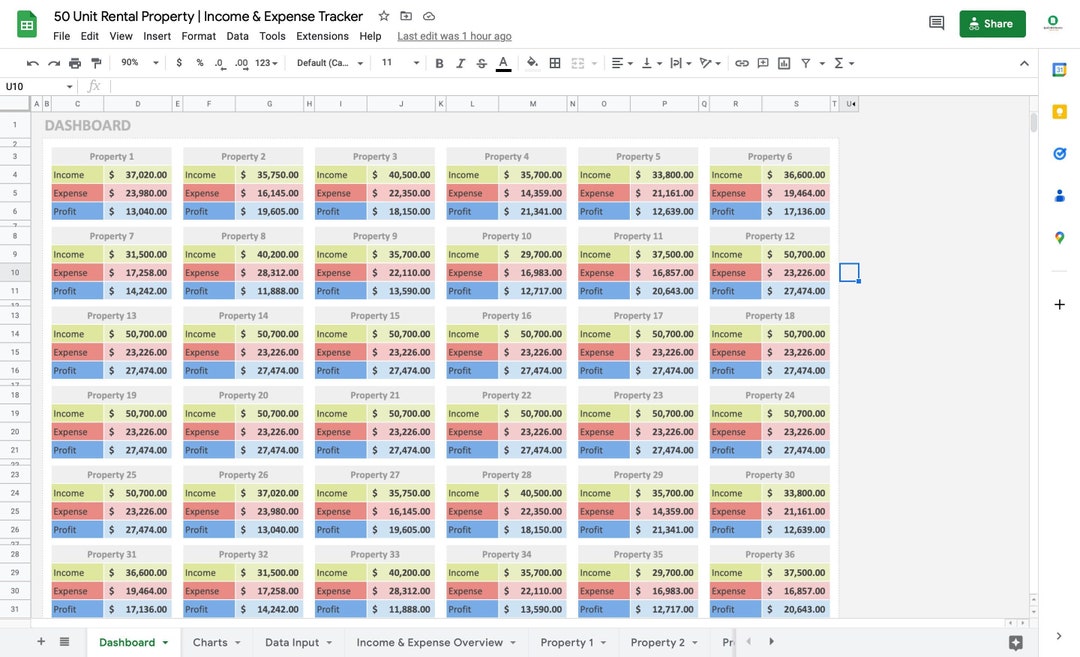Create a filter with the funnel icon

tap(807, 62)
